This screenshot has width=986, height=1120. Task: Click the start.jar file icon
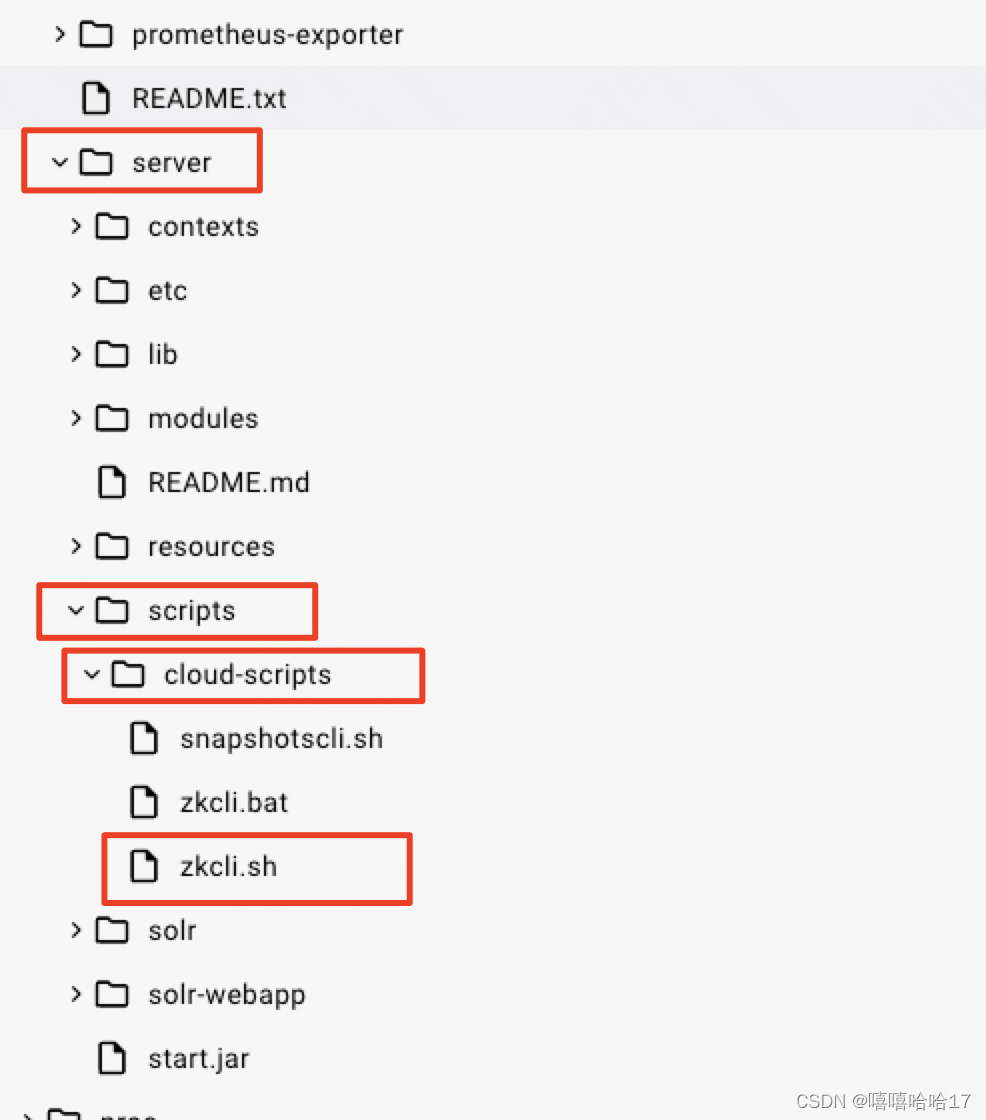pyautogui.click(x=111, y=1058)
